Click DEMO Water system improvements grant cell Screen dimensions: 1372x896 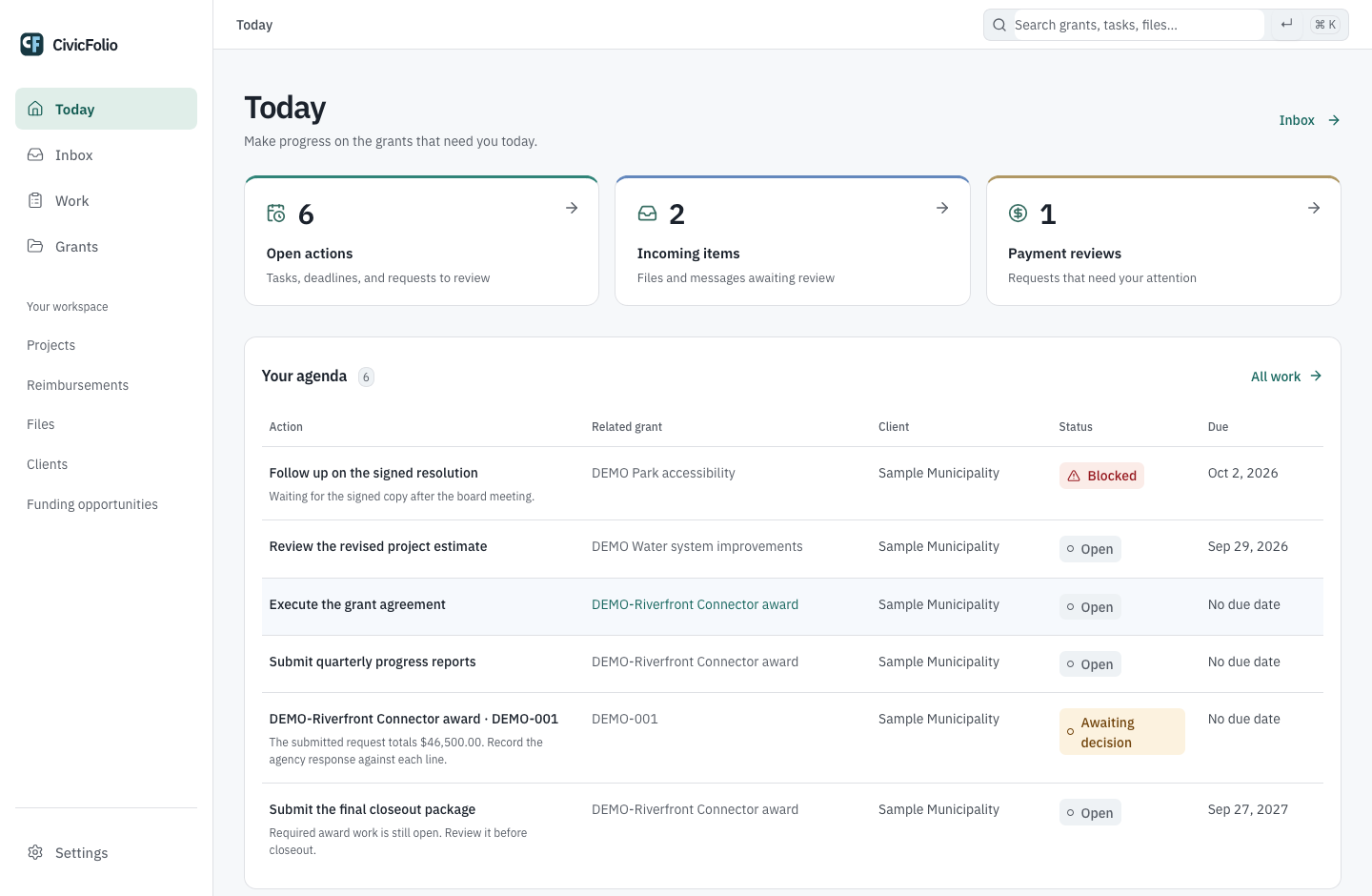tap(697, 546)
